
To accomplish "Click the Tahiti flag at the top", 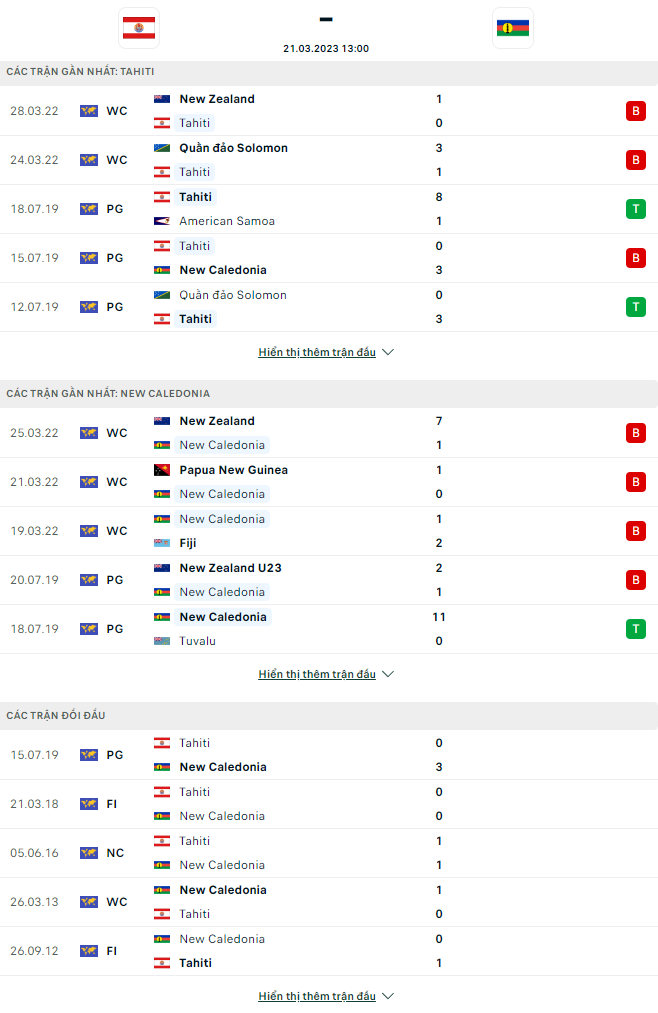I will coord(138,28).
